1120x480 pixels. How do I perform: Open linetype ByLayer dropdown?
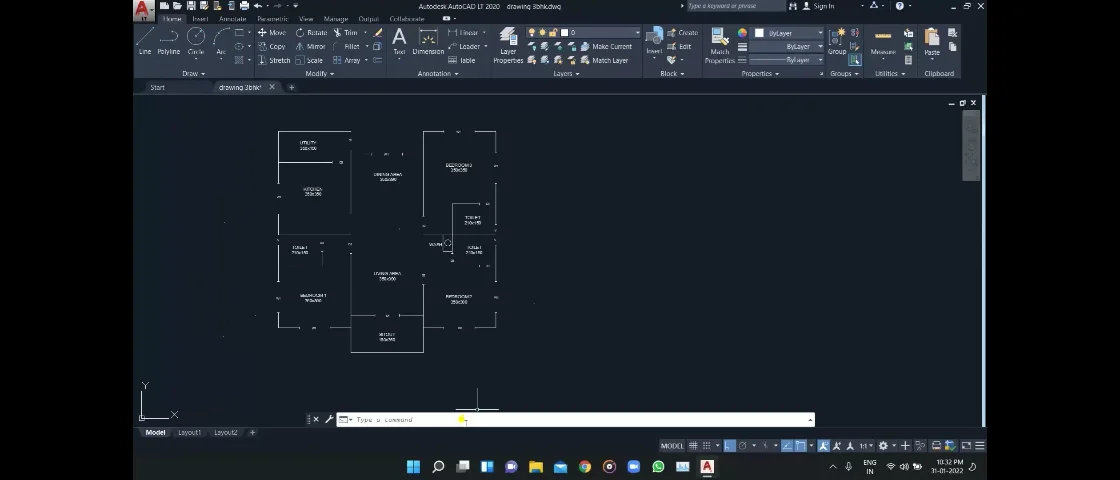coord(787,60)
